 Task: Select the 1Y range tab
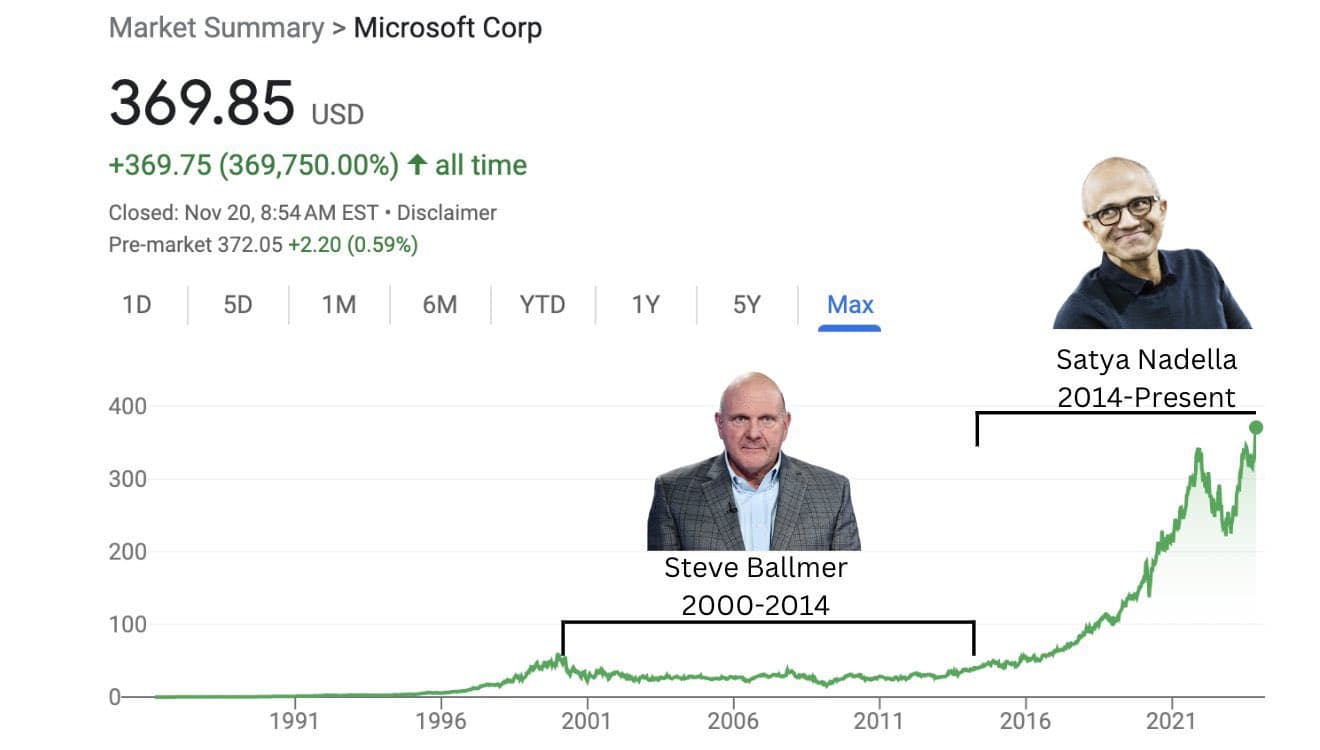(x=644, y=305)
